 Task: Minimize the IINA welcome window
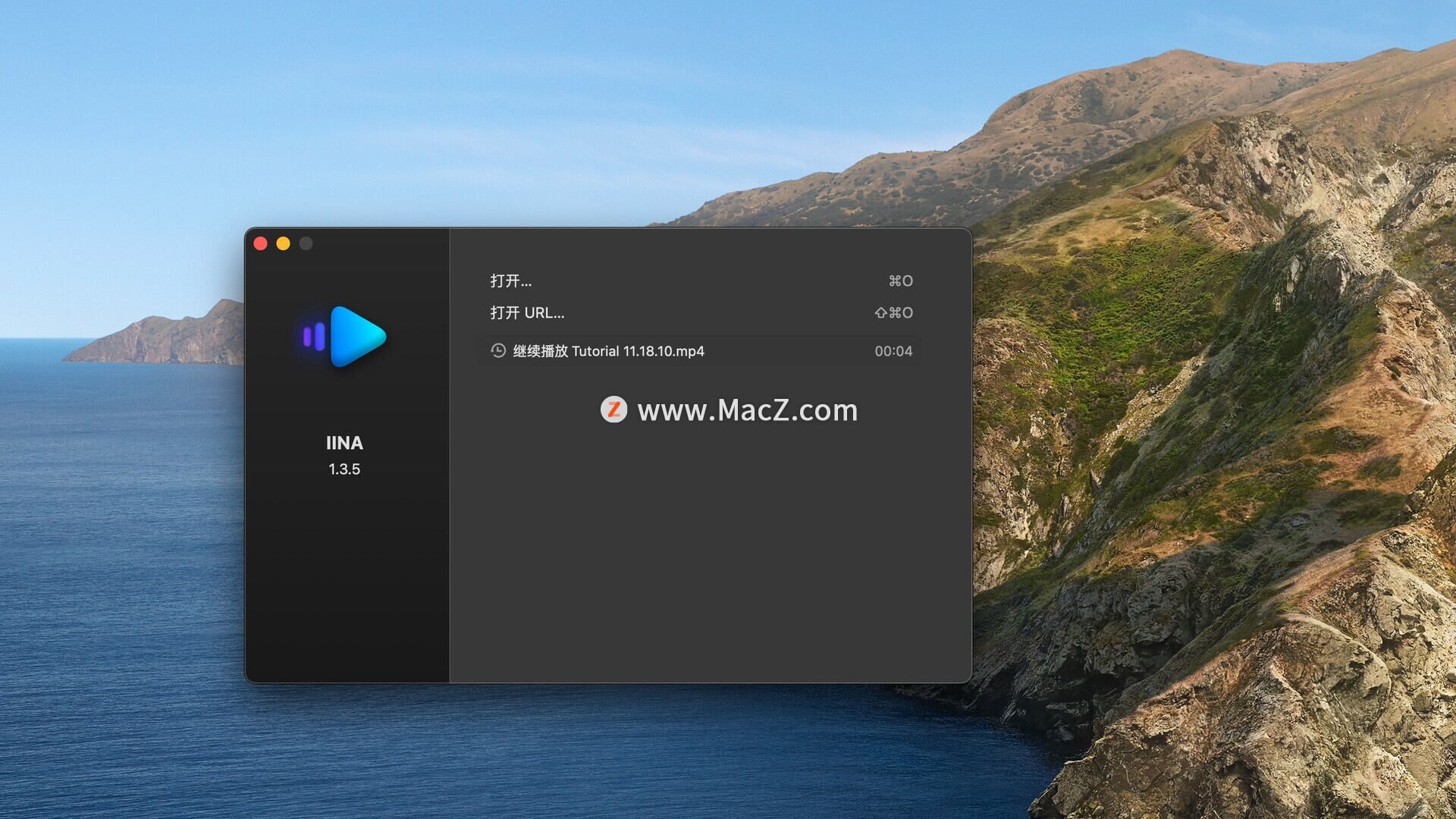click(284, 243)
